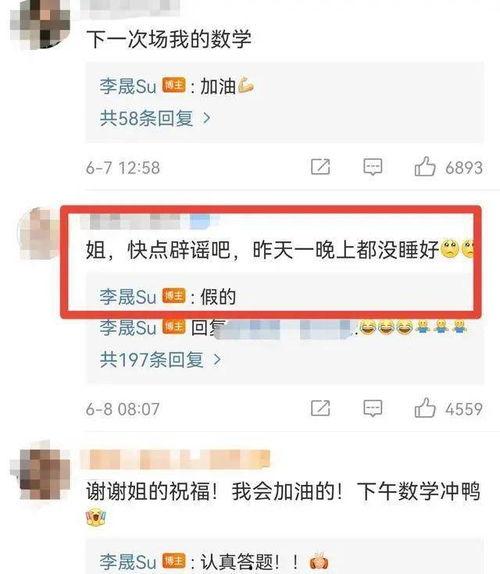View avatar of the 谢谢姐的祝福 commenter
This screenshot has height=574, width=500.
pyautogui.click(x=40, y=472)
